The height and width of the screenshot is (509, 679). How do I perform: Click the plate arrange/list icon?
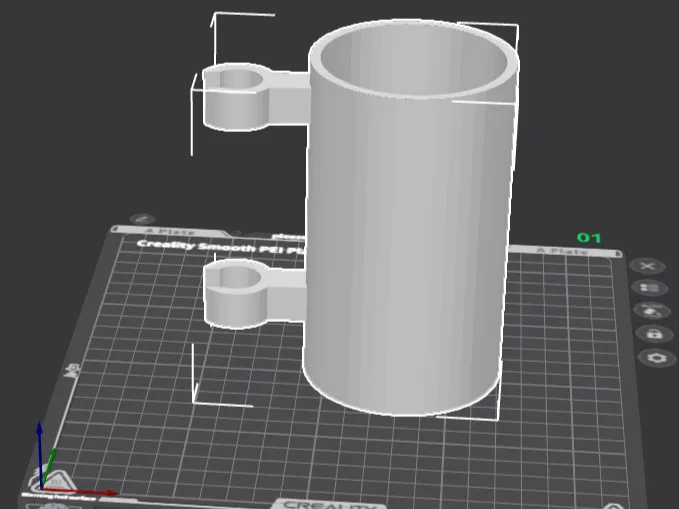[x=649, y=288]
